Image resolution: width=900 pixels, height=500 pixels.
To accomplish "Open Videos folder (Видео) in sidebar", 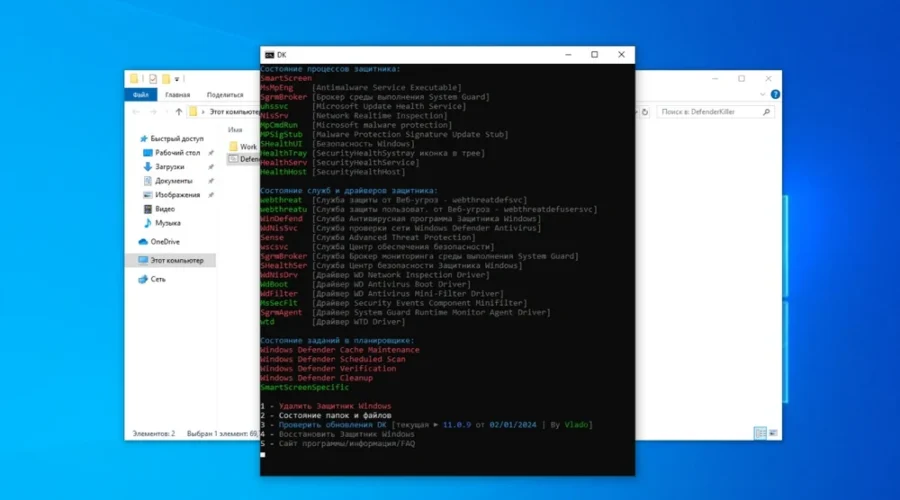I will tap(165, 209).
